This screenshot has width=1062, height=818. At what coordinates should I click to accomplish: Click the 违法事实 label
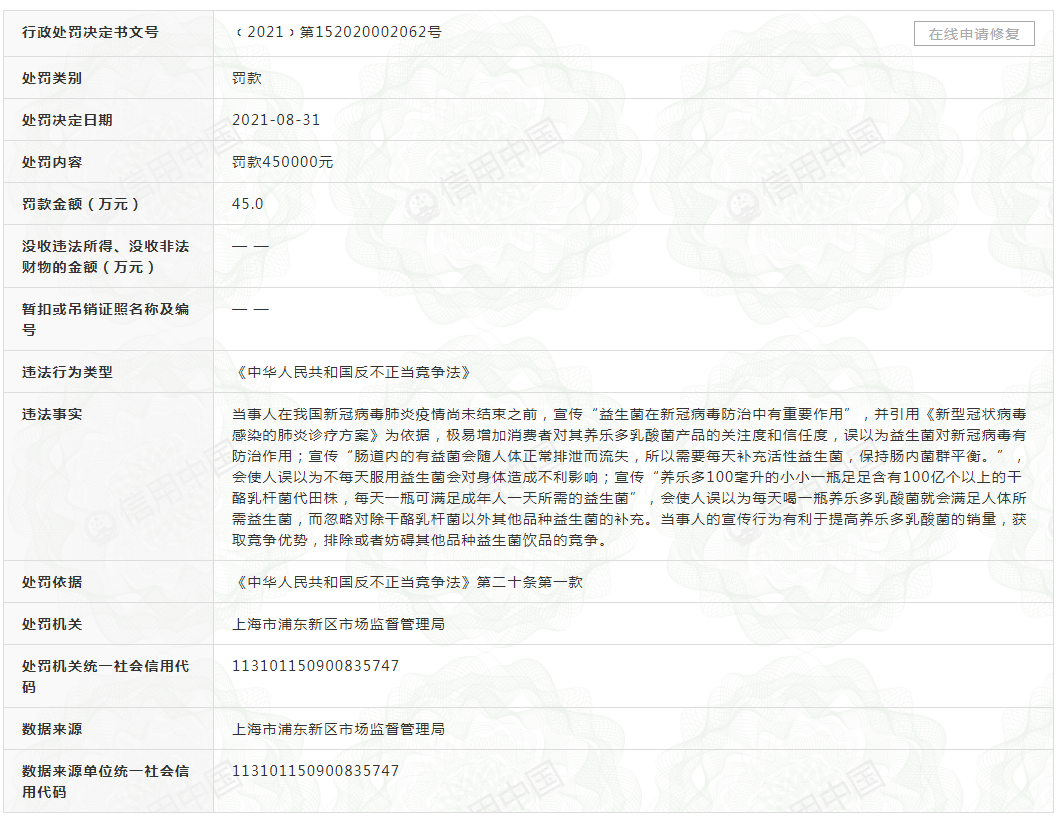point(51,414)
